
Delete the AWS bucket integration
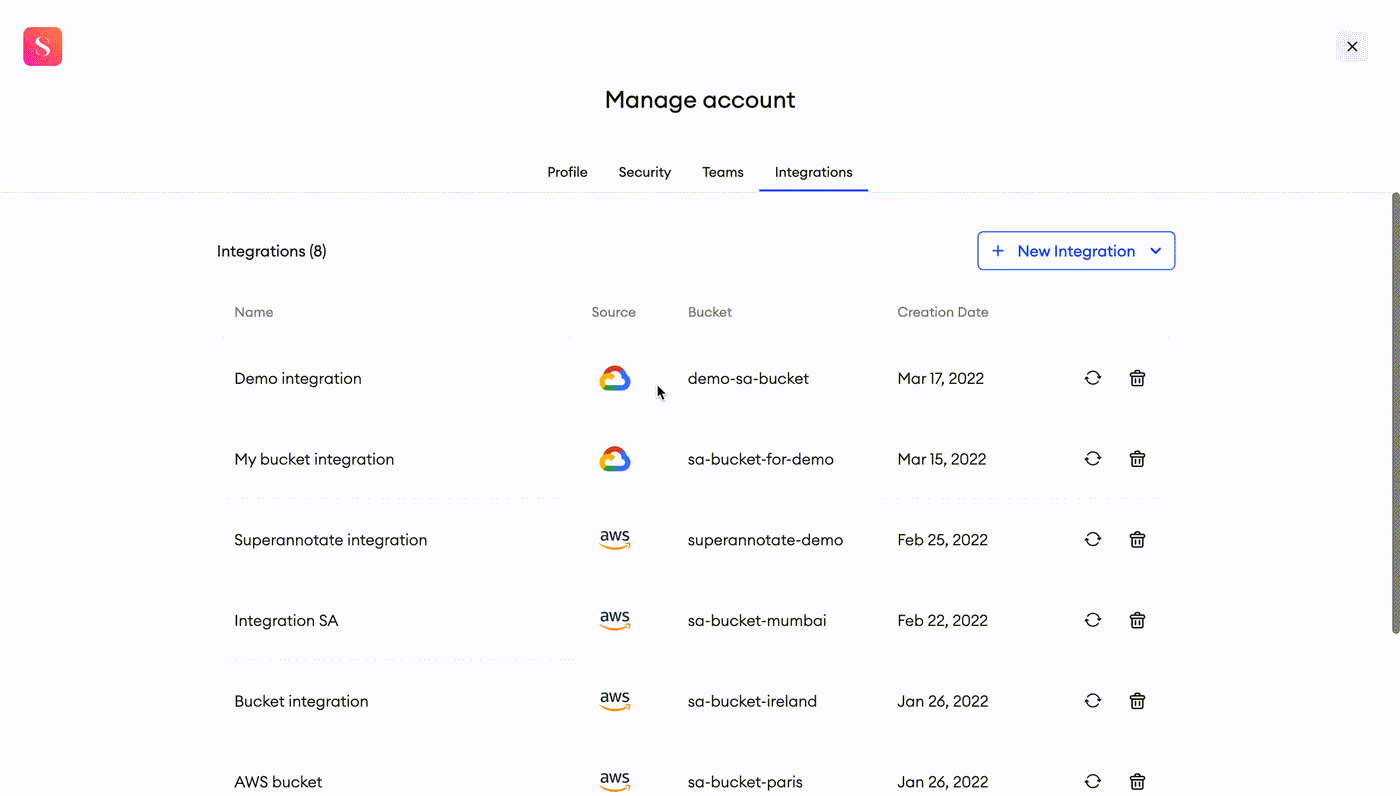[1137, 782]
